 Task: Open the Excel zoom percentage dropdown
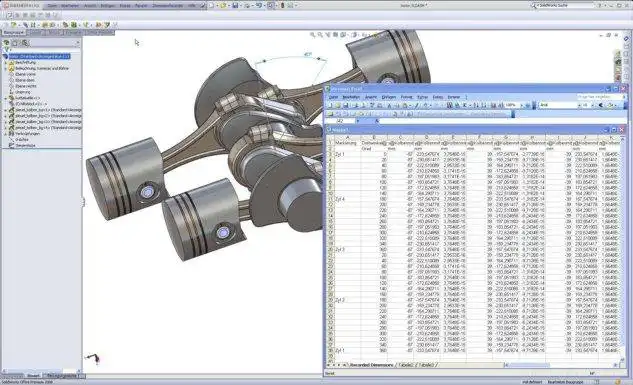pos(521,105)
